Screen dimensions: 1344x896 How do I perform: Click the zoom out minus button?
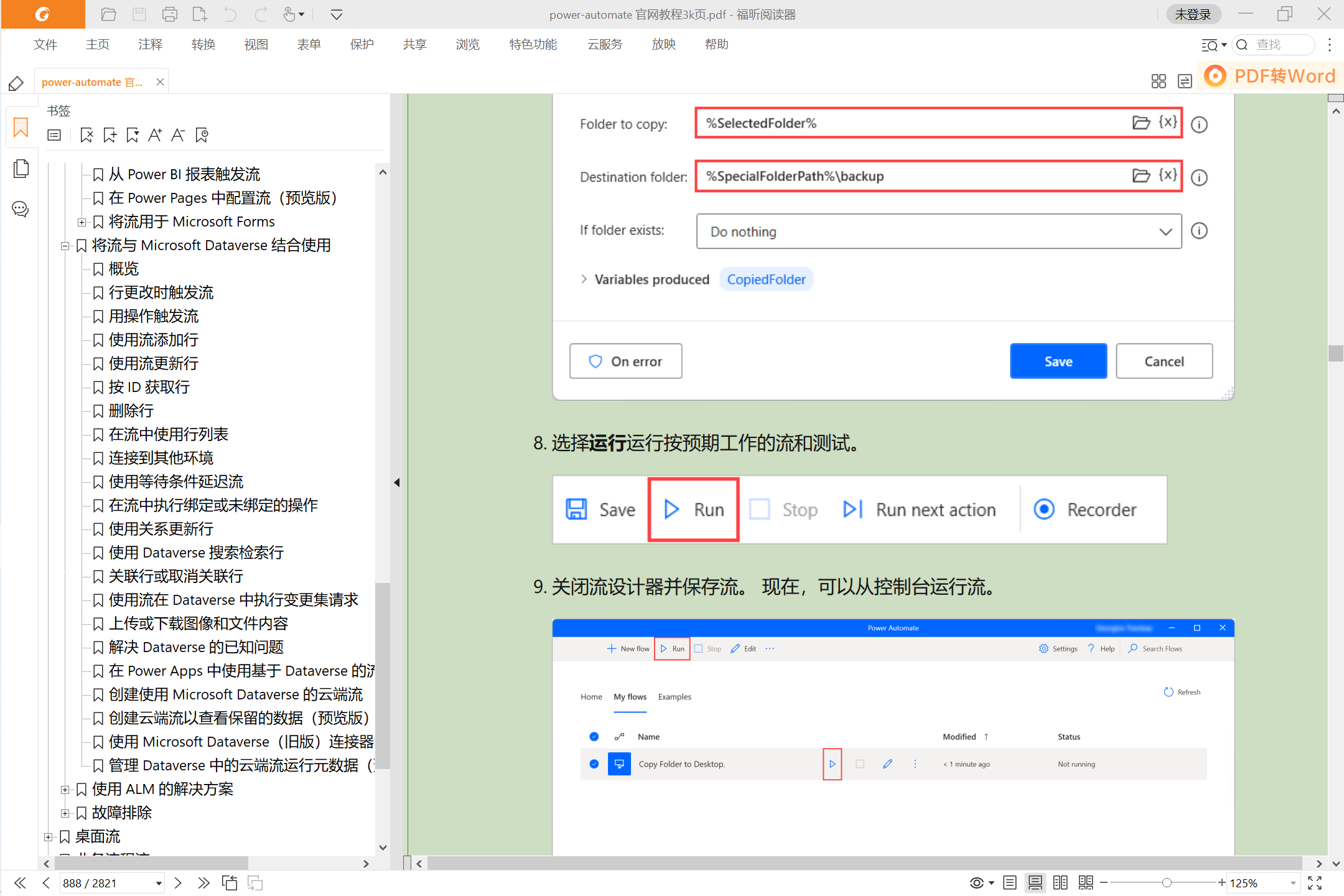pos(1104,883)
